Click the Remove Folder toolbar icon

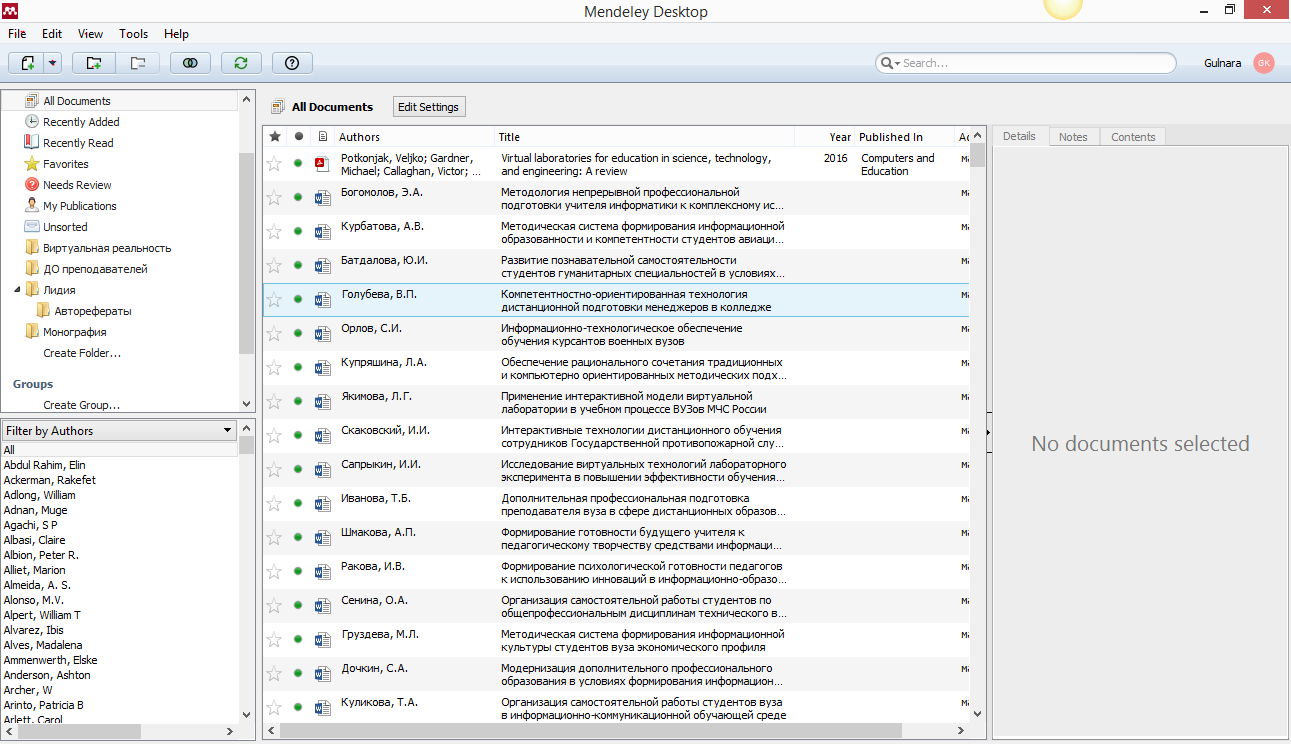pos(138,63)
